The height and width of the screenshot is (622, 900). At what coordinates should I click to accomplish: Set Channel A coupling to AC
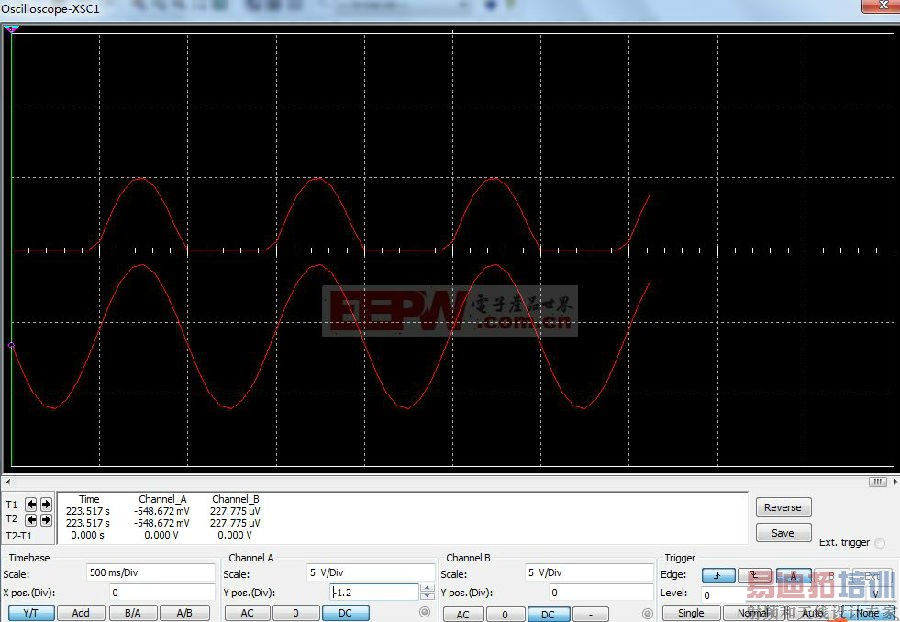pyautogui.click(x=247, y=613)
